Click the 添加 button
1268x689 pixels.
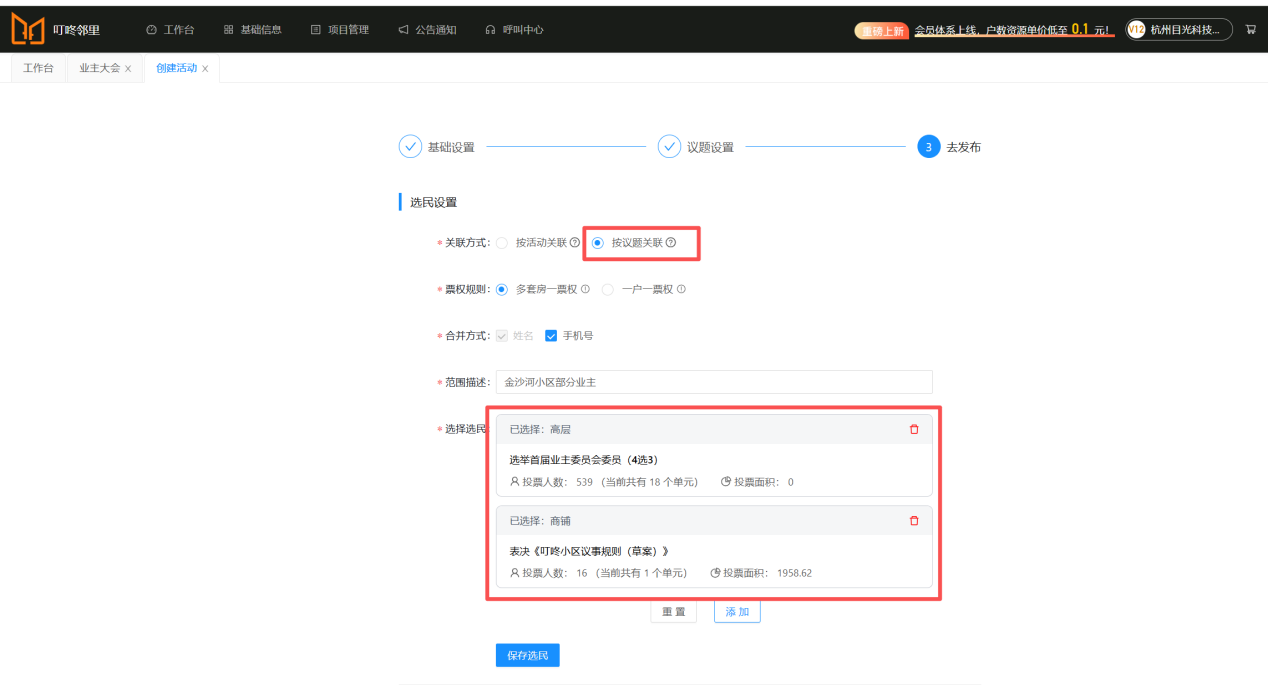tap(737, 611)
